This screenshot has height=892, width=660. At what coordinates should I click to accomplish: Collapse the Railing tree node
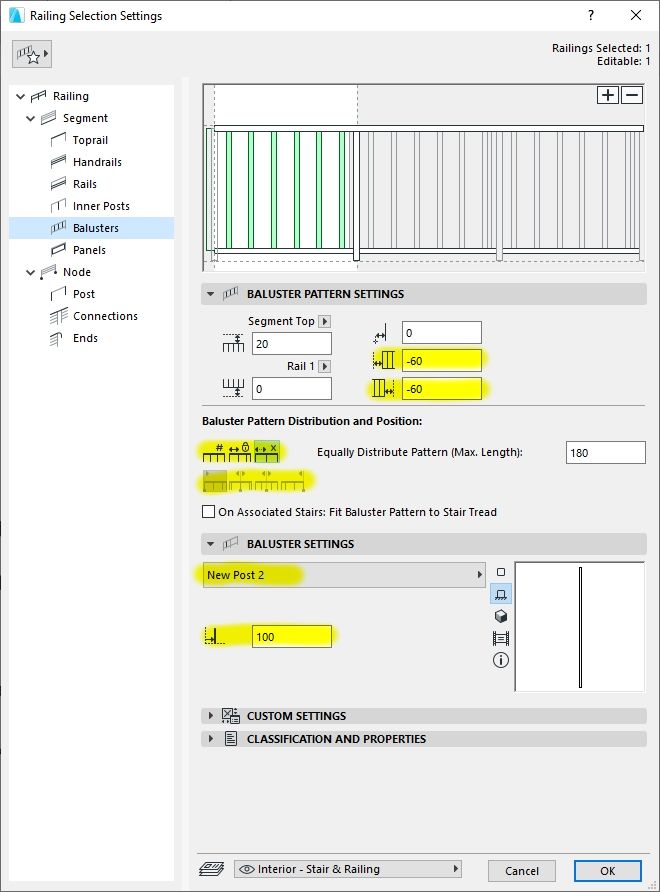(20, 96)
